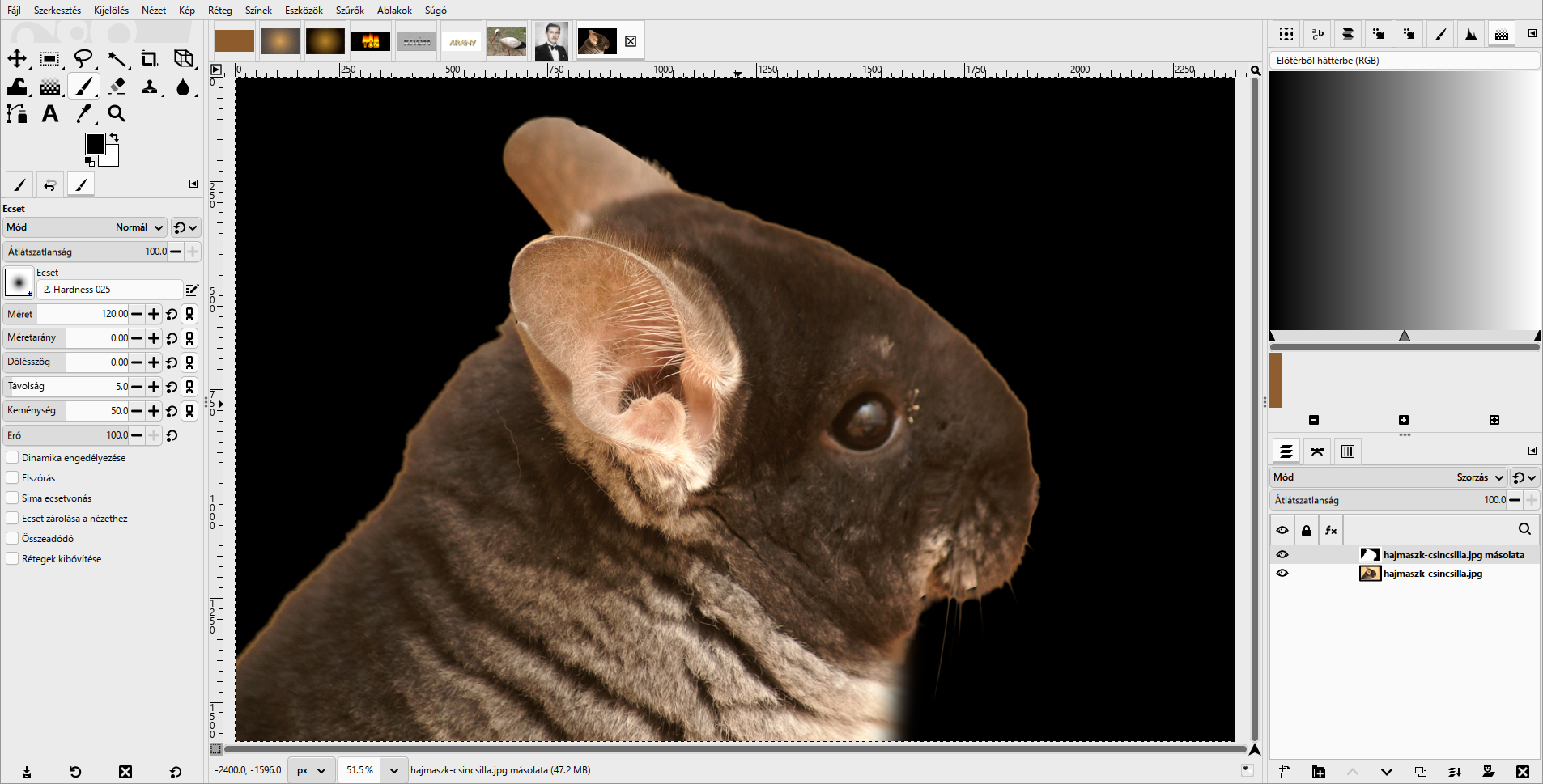Image resolution: width=1543 pixels, height=784 pixels.
Task: Select the Paths tool
Action: [x=17, y=114]
